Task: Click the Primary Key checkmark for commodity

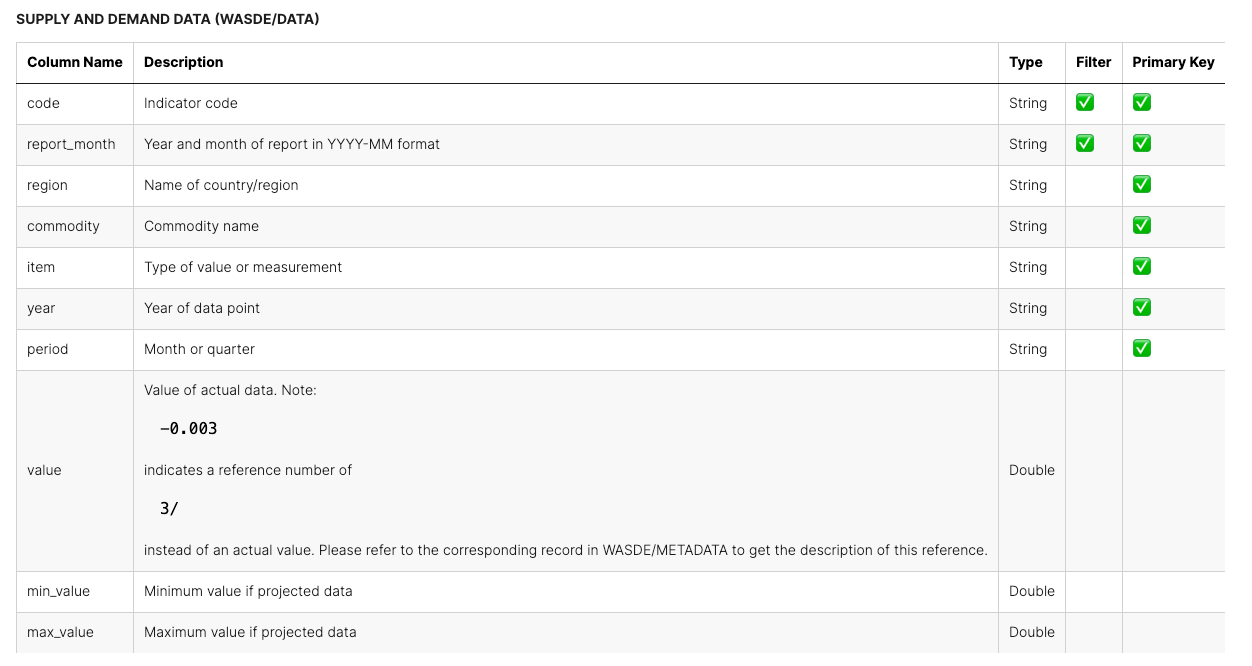Action: click(x=1142, y=226)
